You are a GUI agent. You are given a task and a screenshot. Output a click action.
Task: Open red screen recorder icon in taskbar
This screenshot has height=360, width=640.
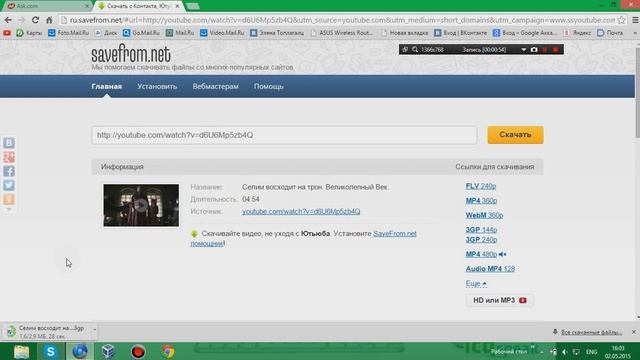pyautogui.click(x=138, y=351)
